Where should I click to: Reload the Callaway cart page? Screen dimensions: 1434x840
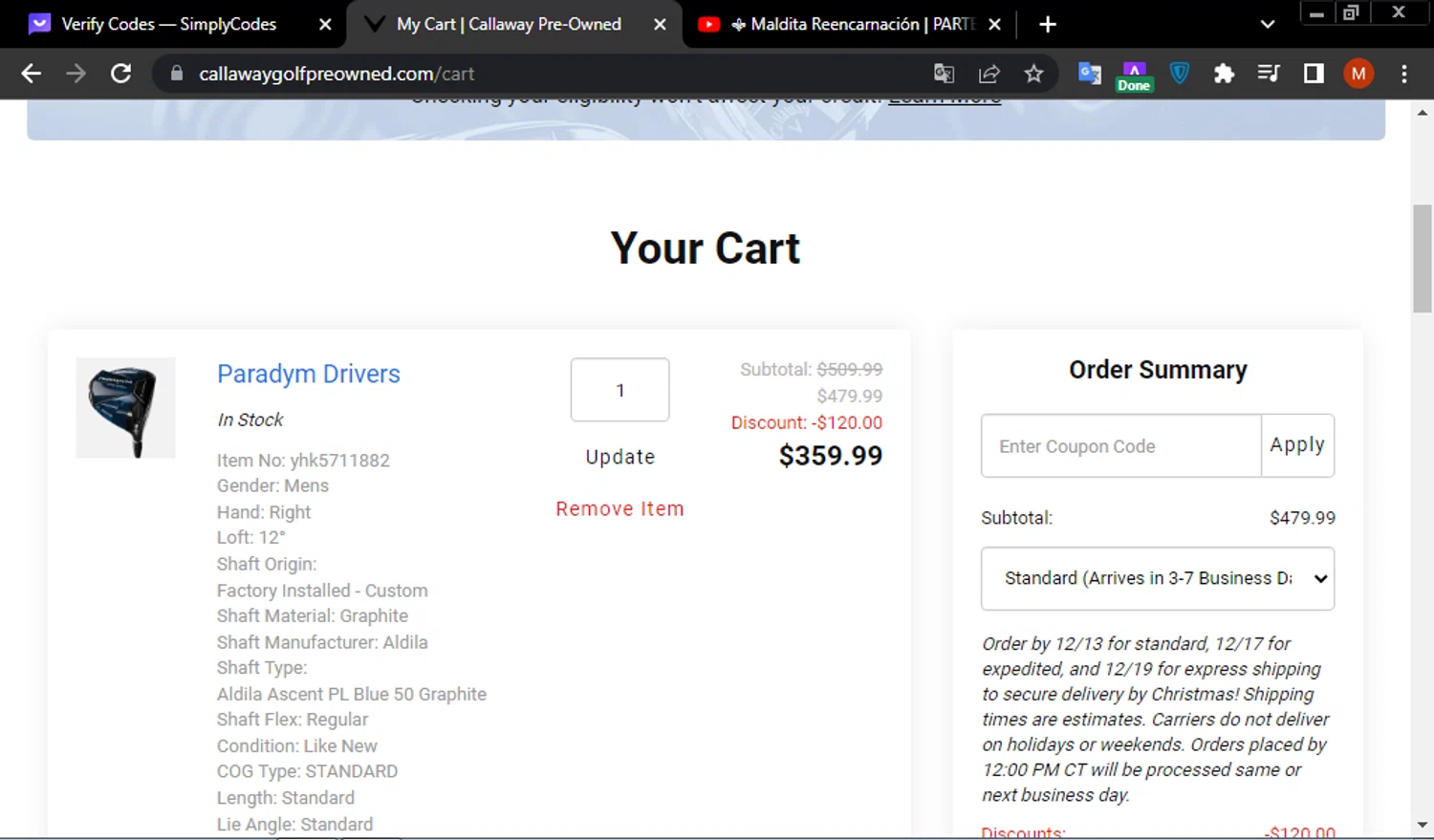(x=120, y=74)
